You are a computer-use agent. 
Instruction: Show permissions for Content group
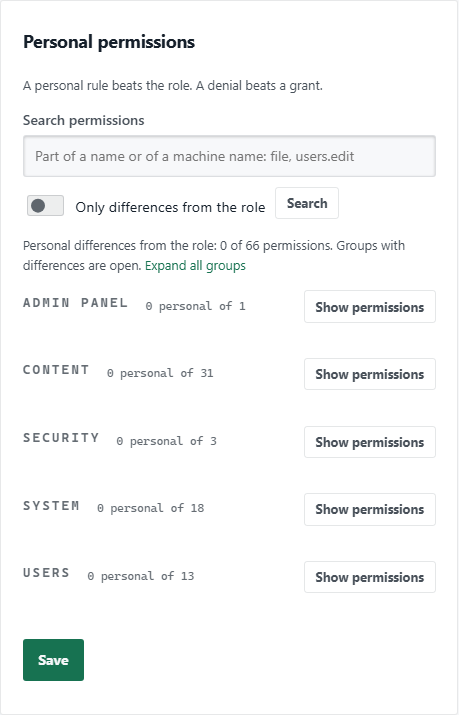[x=370, y=374]
